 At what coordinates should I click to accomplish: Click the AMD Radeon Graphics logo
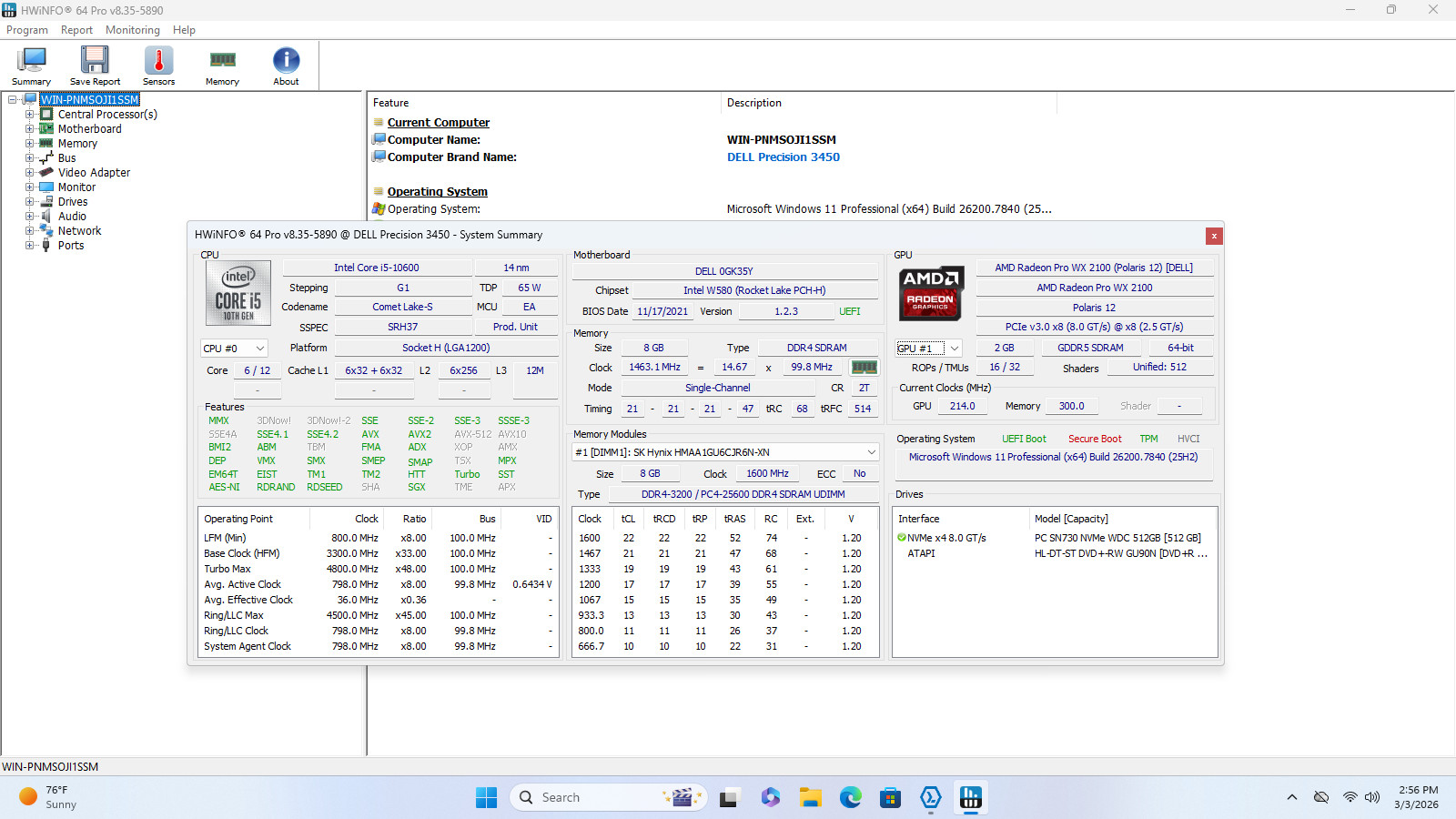pyautogui.click(x=930, y=293)
